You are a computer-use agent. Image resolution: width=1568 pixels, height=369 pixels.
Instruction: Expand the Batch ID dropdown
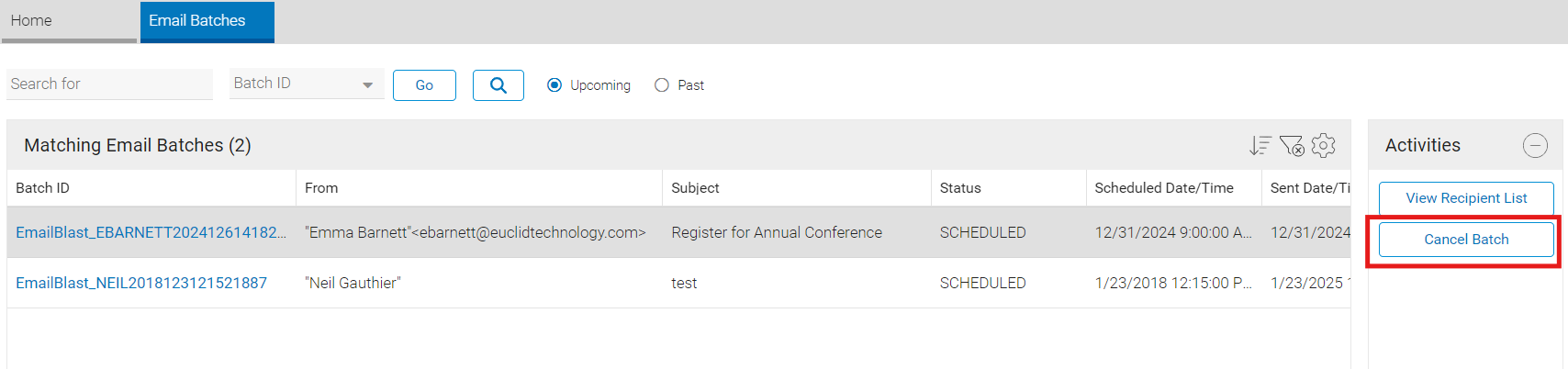click(x=307, y=84)
